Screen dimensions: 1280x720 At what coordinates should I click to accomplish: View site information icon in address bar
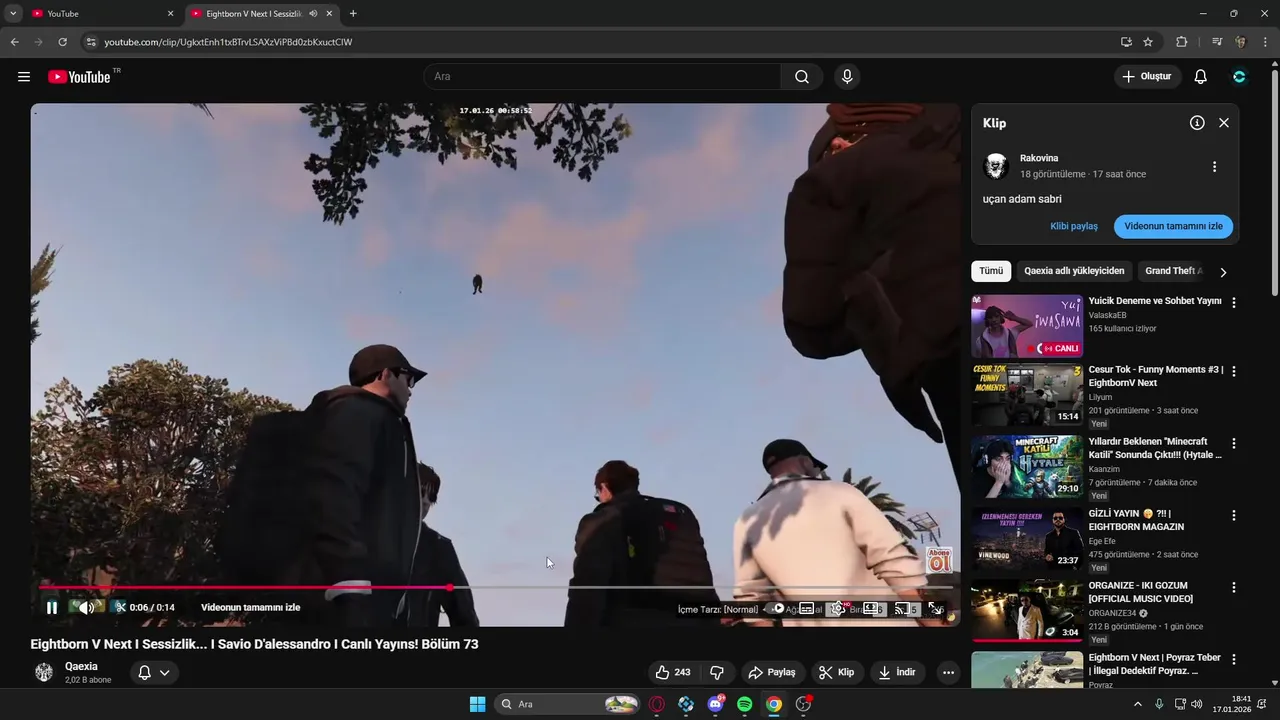91,42
